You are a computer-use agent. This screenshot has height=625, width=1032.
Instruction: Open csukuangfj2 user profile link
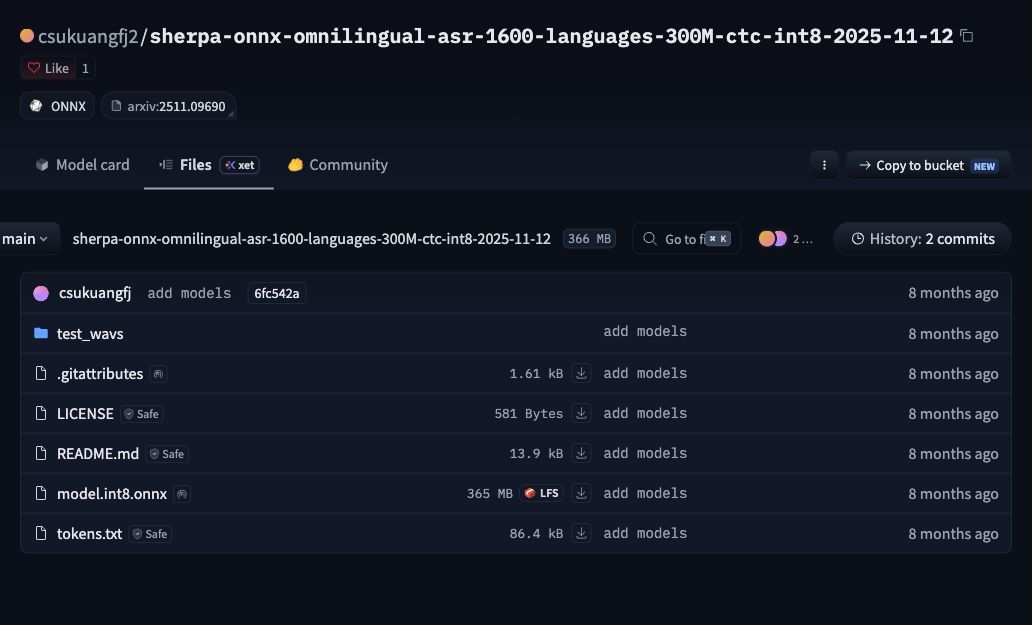click(88, 36)
